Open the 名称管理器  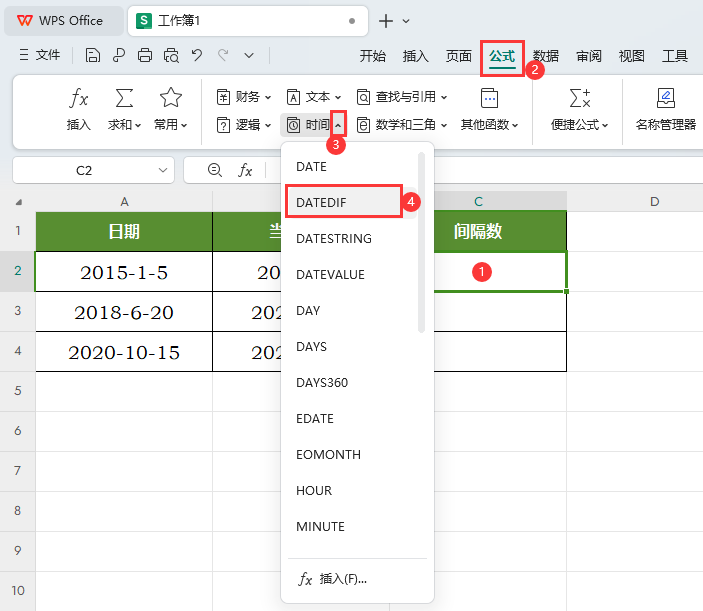click(x=666, y=110)
